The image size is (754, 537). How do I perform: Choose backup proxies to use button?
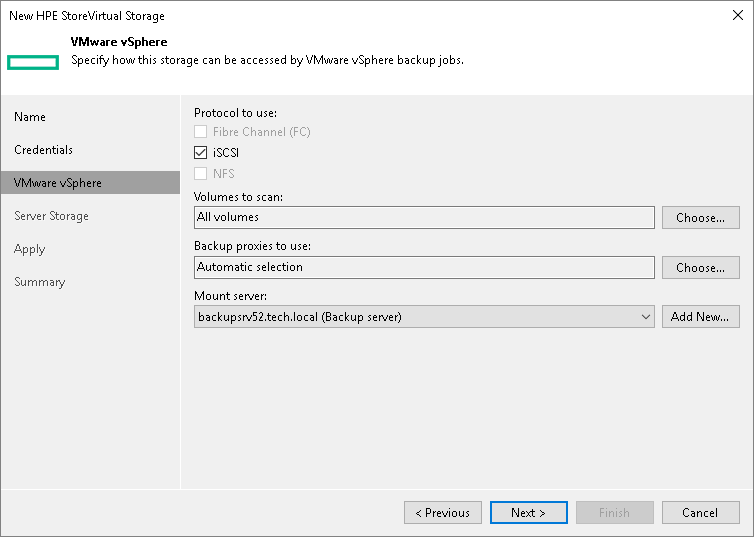coord(701,268)
